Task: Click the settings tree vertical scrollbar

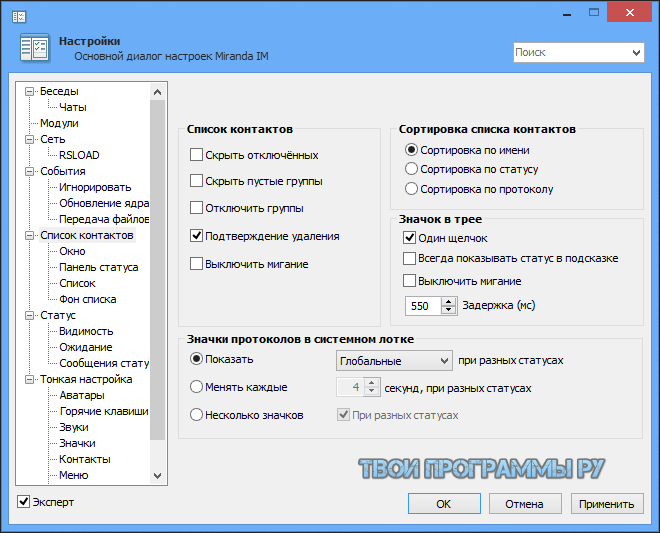Action: pyautogui.click(x=157, y=280)
